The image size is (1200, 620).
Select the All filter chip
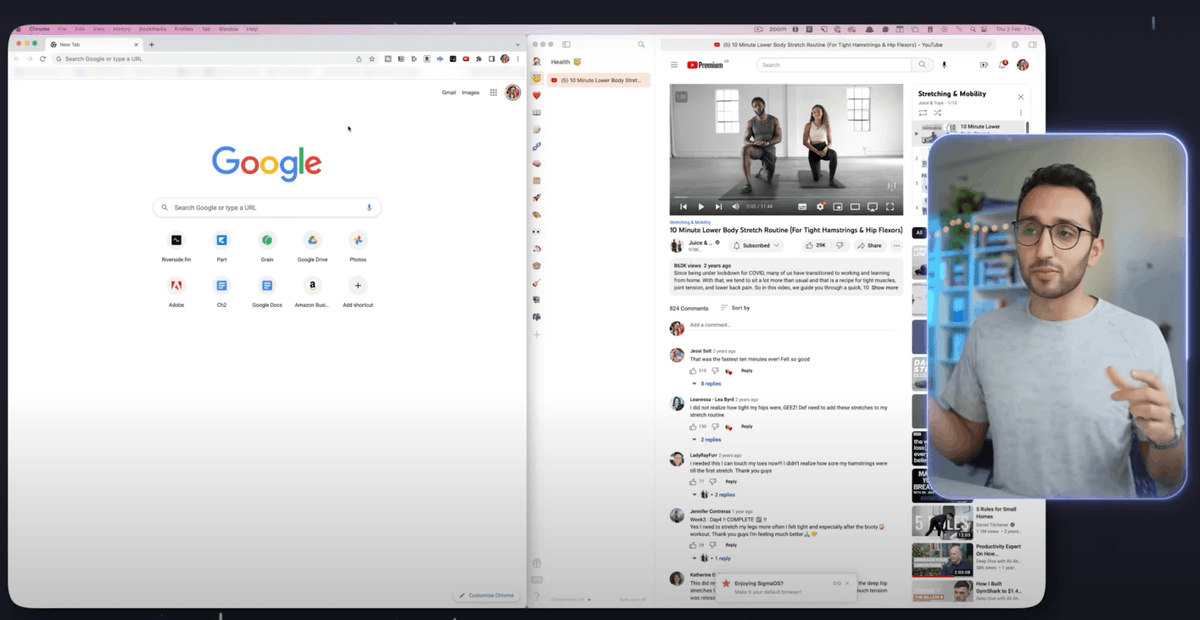[x=919, y=232]
